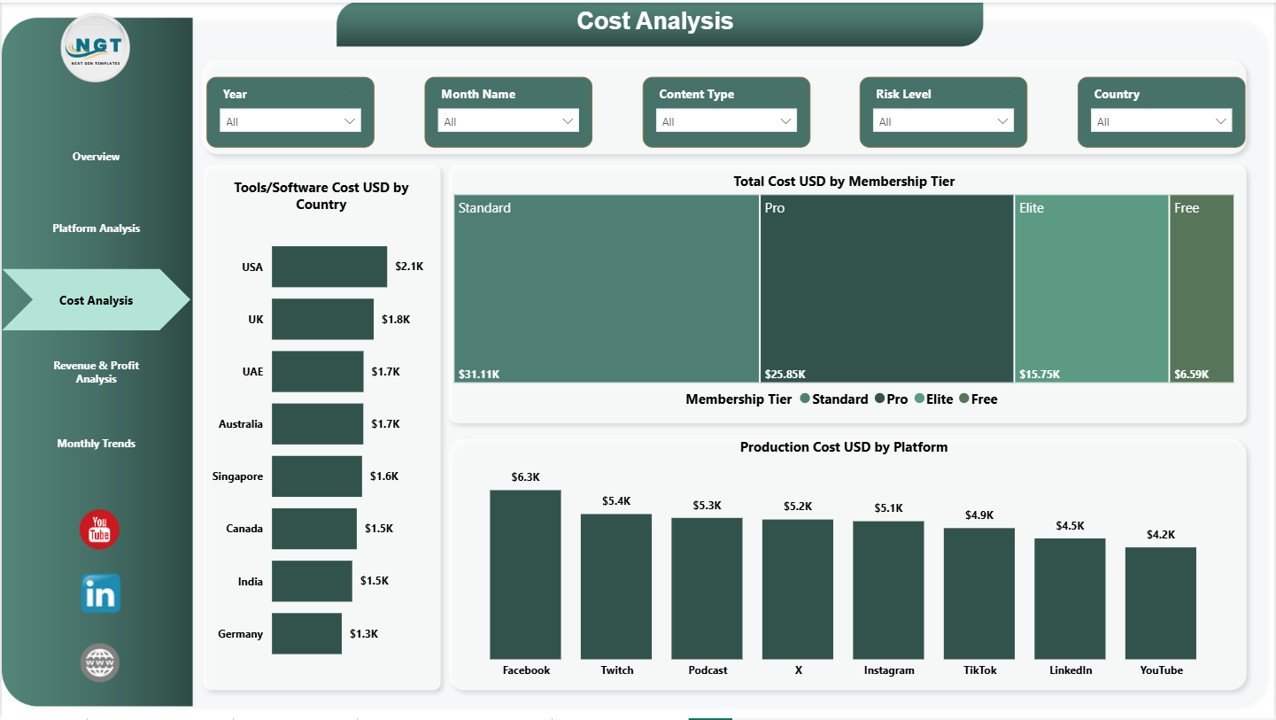Click the NGT logo at top of sidebar

click(96, 47)
